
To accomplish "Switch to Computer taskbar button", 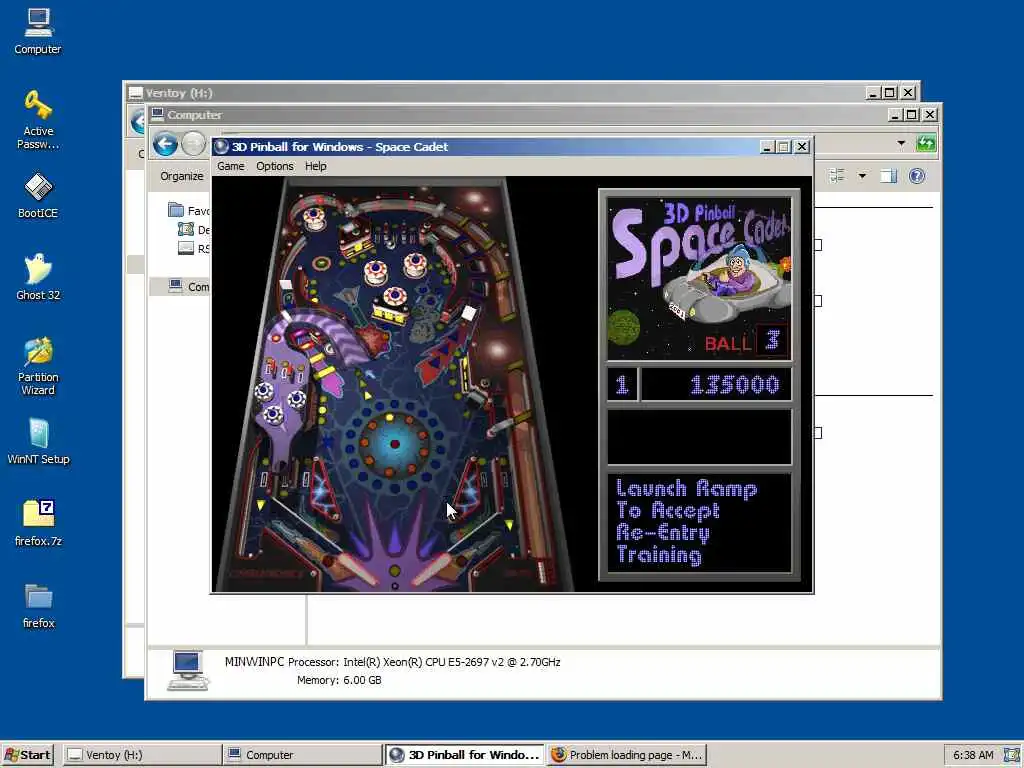I will pyautogui.click(x=302, y=755).
